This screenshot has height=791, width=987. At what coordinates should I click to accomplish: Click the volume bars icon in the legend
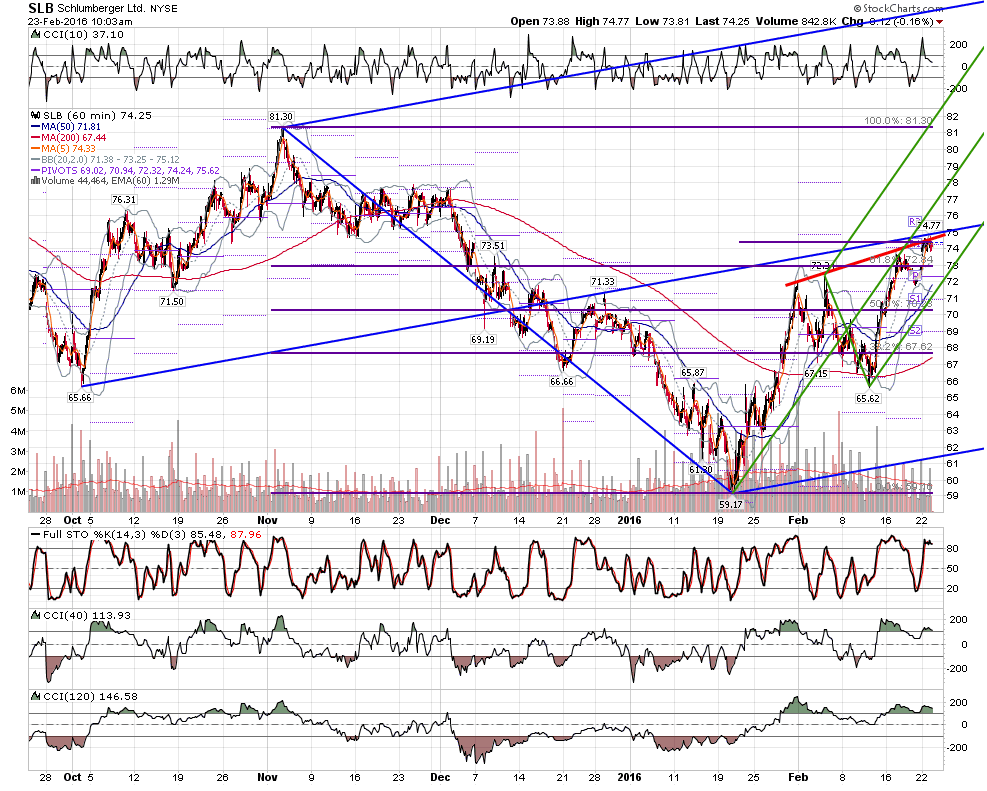click(36, 181)
